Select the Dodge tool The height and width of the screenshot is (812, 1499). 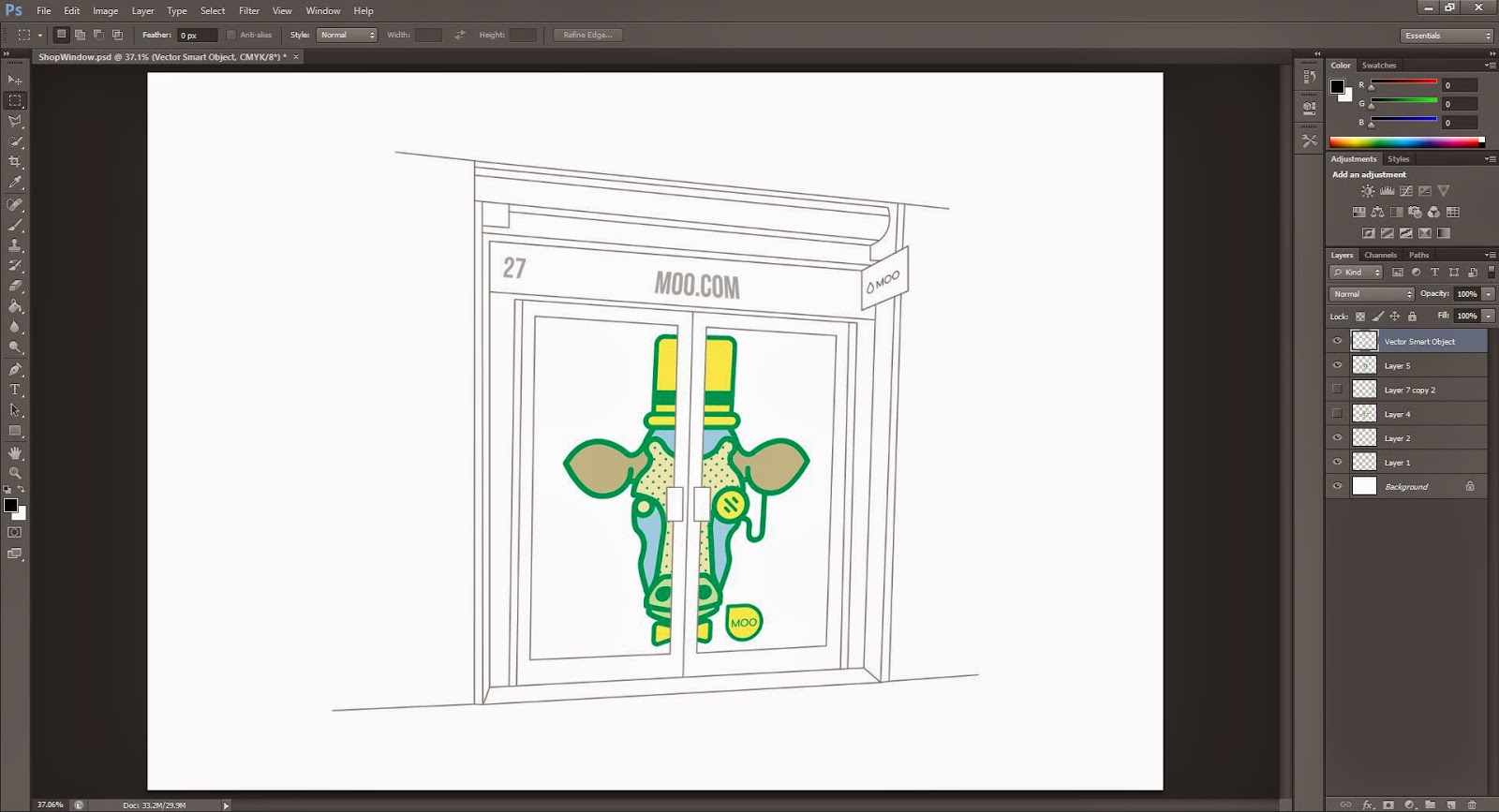(x=15, y=347)
